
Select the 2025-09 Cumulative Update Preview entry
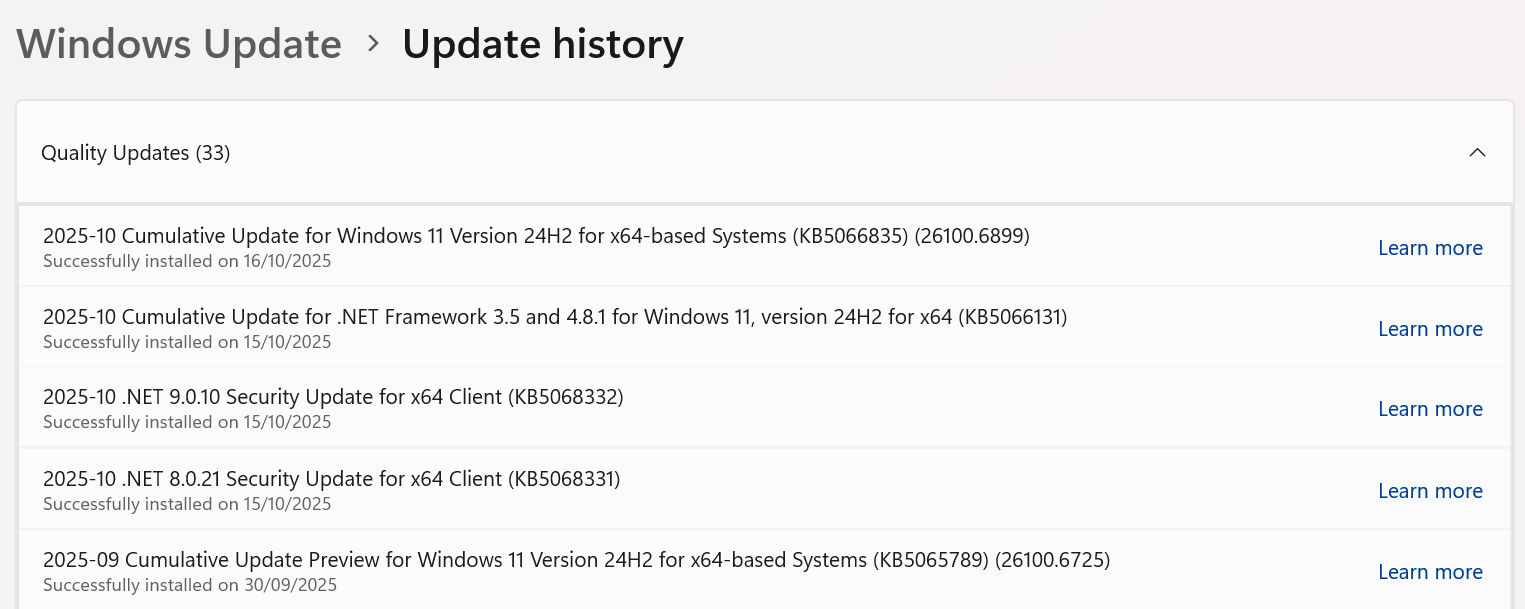tap(576, 560)
